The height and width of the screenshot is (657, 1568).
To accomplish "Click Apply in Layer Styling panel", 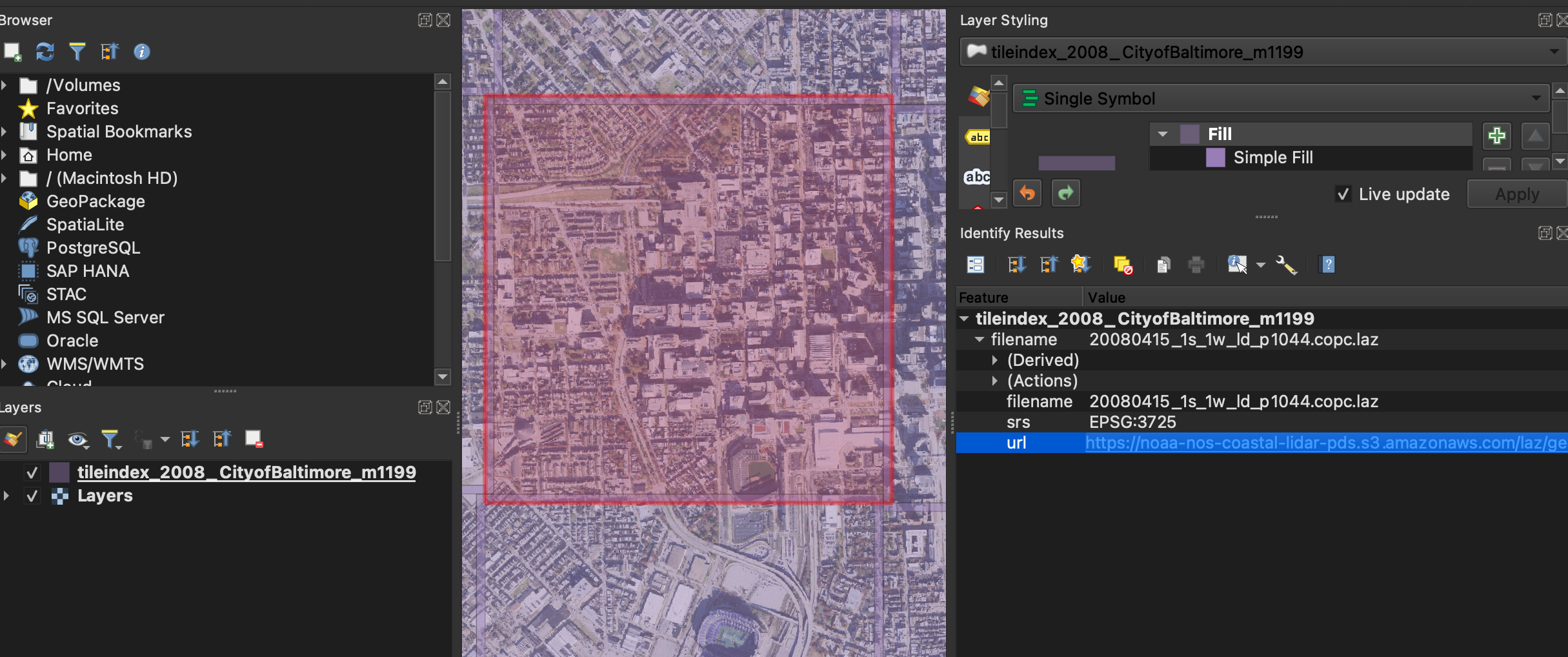I will [x=1515, y=194].
